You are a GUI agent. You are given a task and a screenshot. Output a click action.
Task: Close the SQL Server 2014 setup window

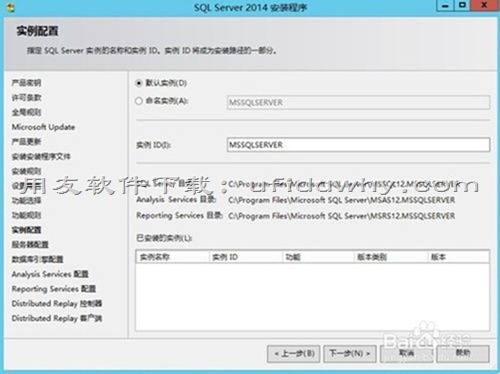pos(485,6)
